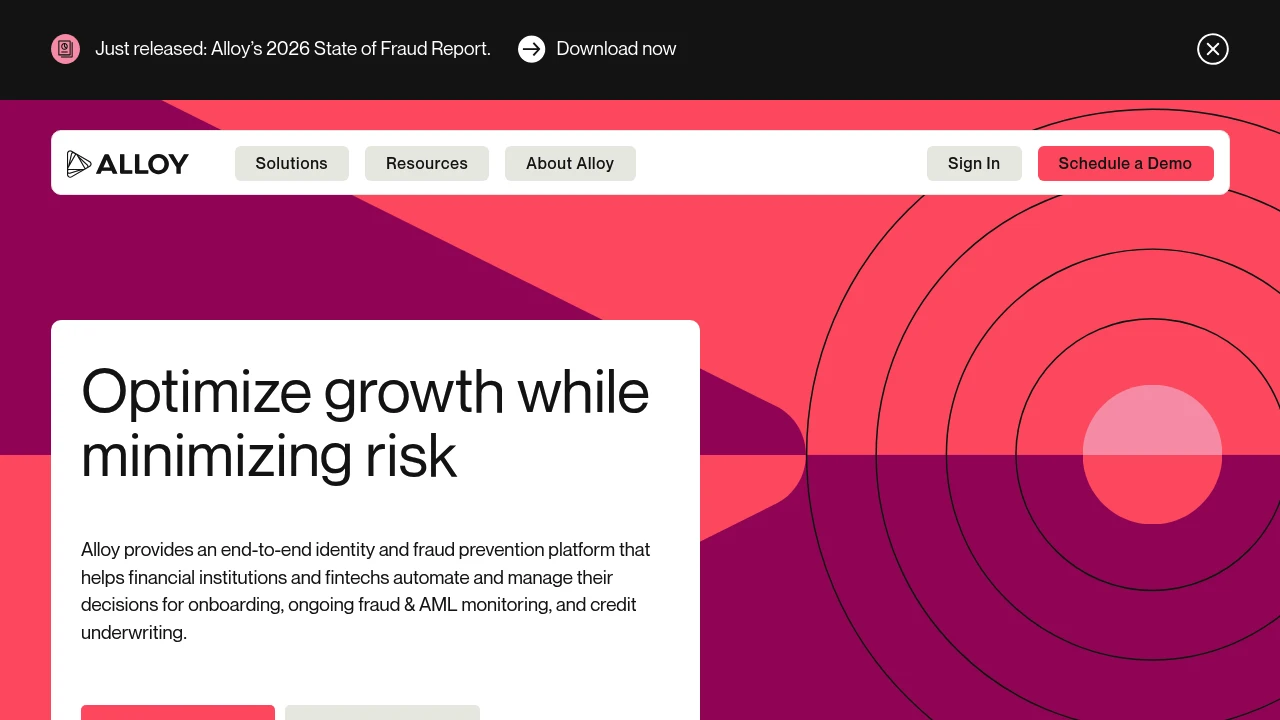Image resolution: width=1280 pixels, height=720 pixels.
Task: Click the Alloy triangle logo mark
Action: point(78,164)
